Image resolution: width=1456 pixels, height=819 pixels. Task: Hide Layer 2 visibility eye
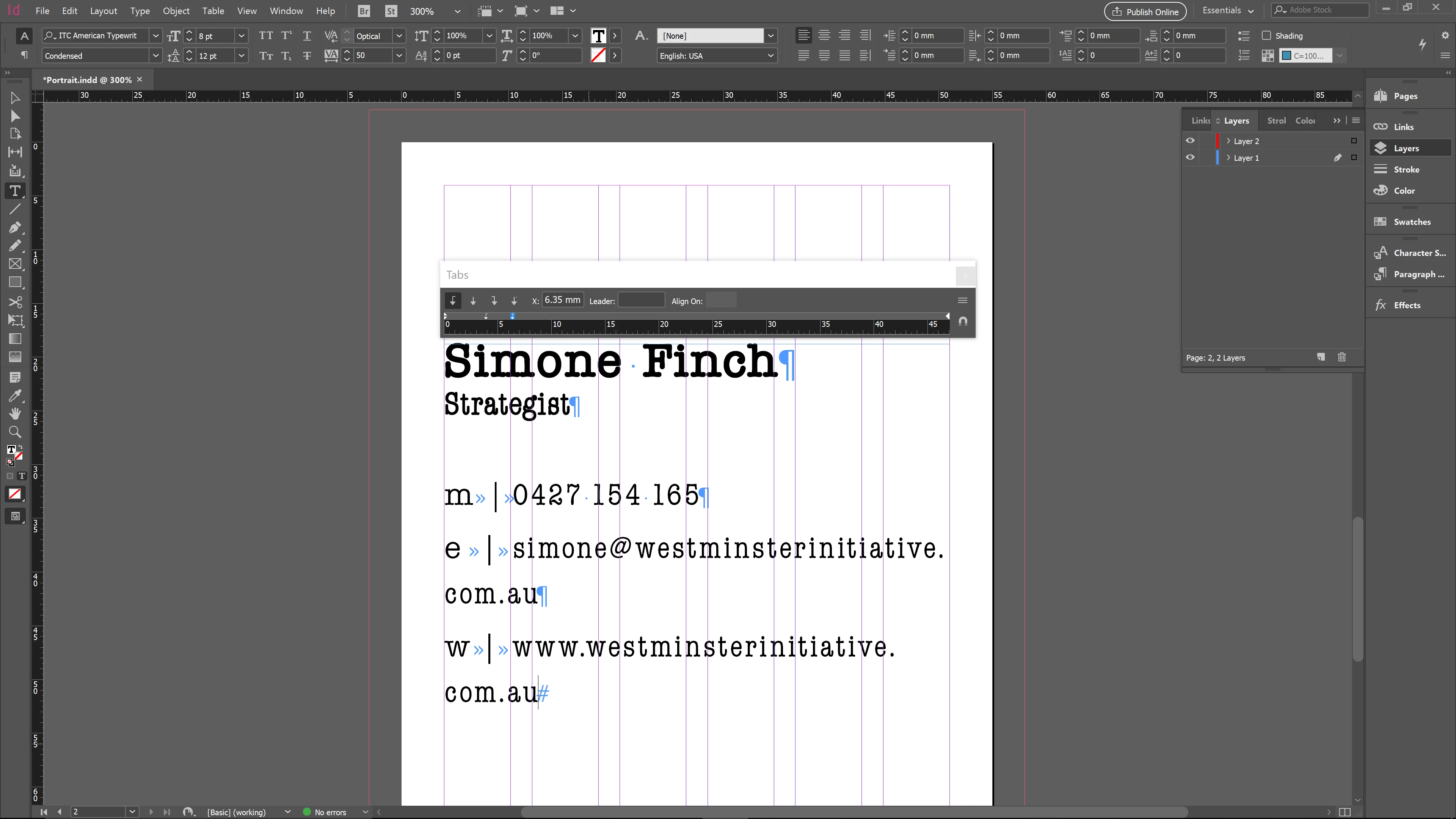(x=1190, y=141)
